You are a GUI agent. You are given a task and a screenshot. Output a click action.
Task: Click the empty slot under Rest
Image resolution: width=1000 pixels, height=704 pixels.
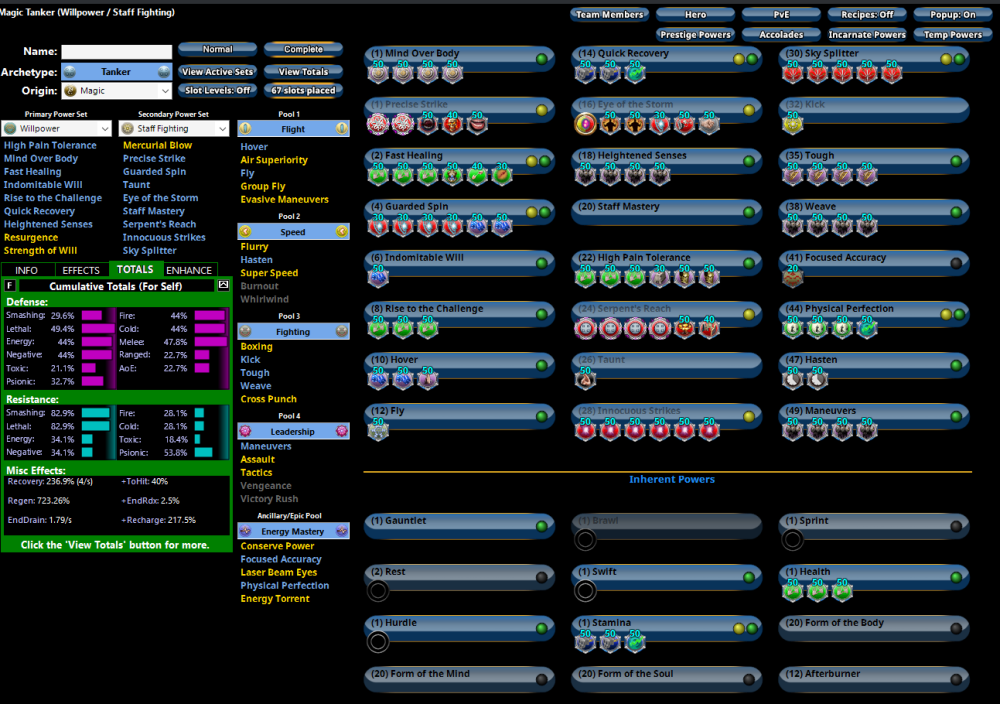(x=378, y=591)
